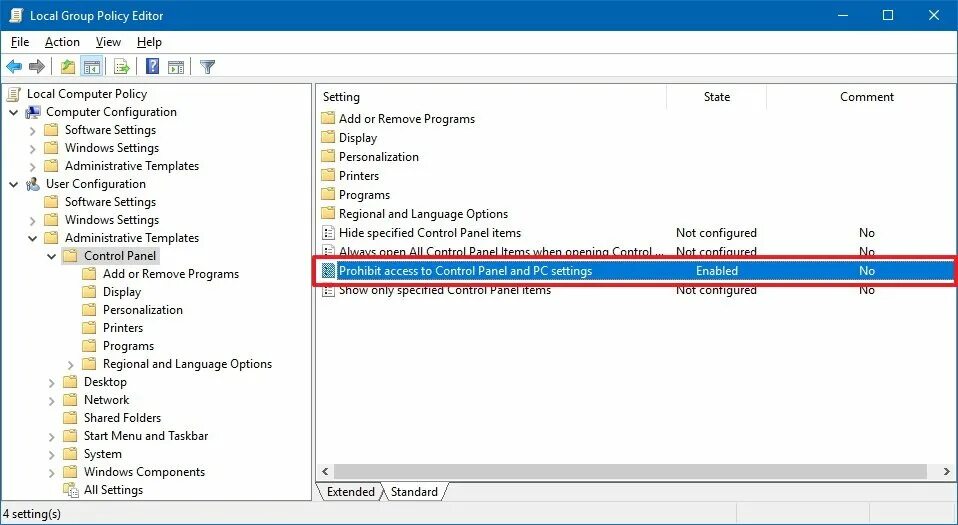Expand the Start Menu and Taskbar node
Screen dimensions: 958x525
(x=51, y=437)
